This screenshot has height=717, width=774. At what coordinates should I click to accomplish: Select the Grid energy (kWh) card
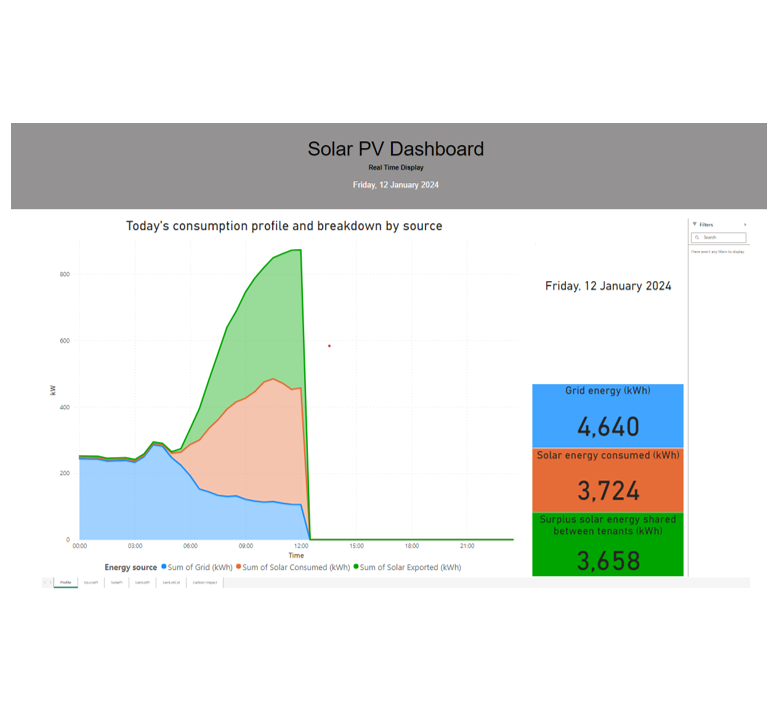click(x=608, y=415)
